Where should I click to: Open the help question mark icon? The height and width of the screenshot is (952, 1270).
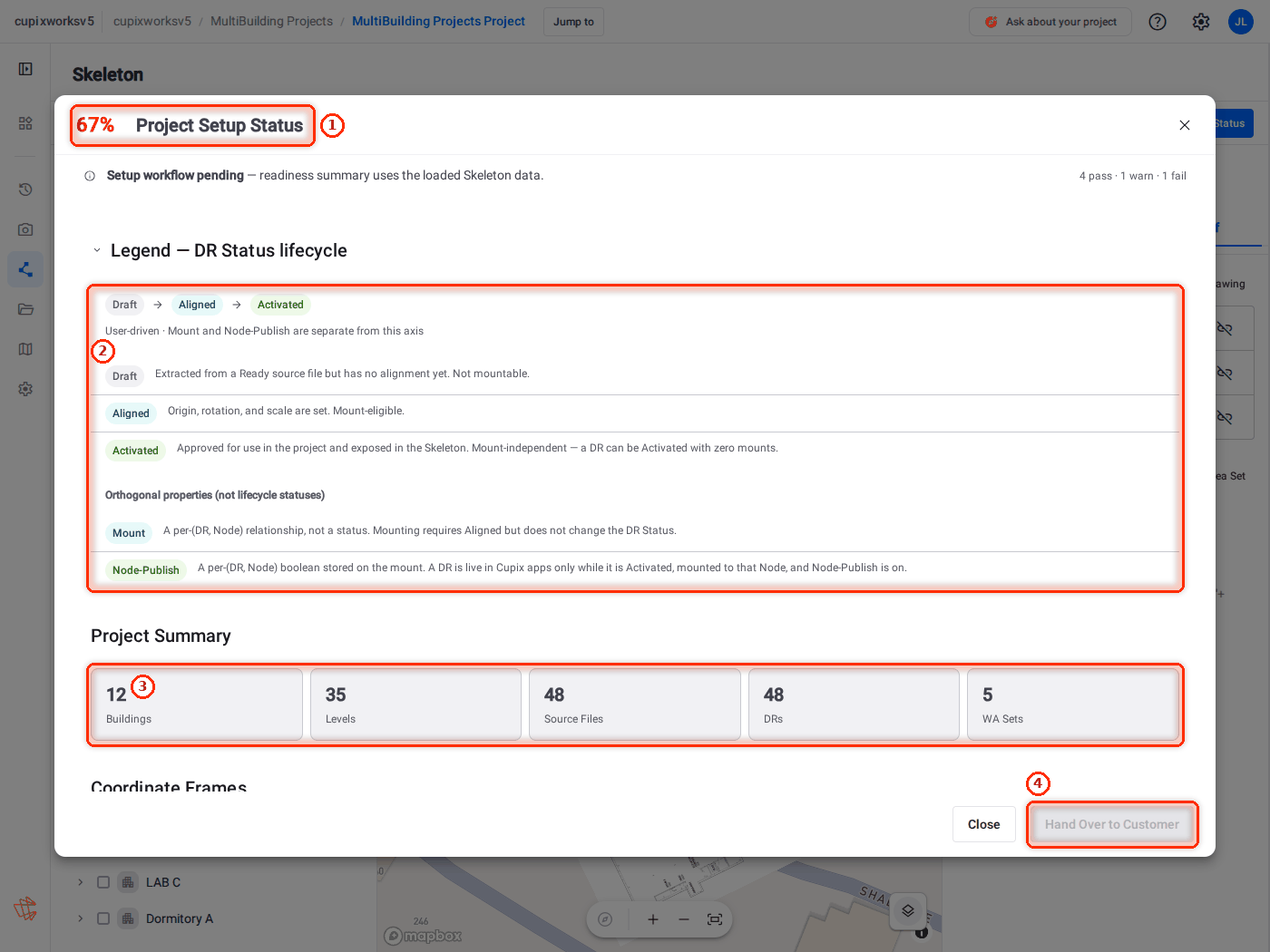(x=1158, y=22)
